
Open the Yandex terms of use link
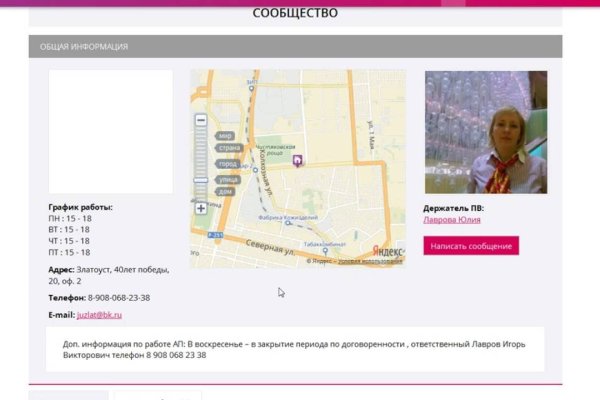tap(370, 261)
